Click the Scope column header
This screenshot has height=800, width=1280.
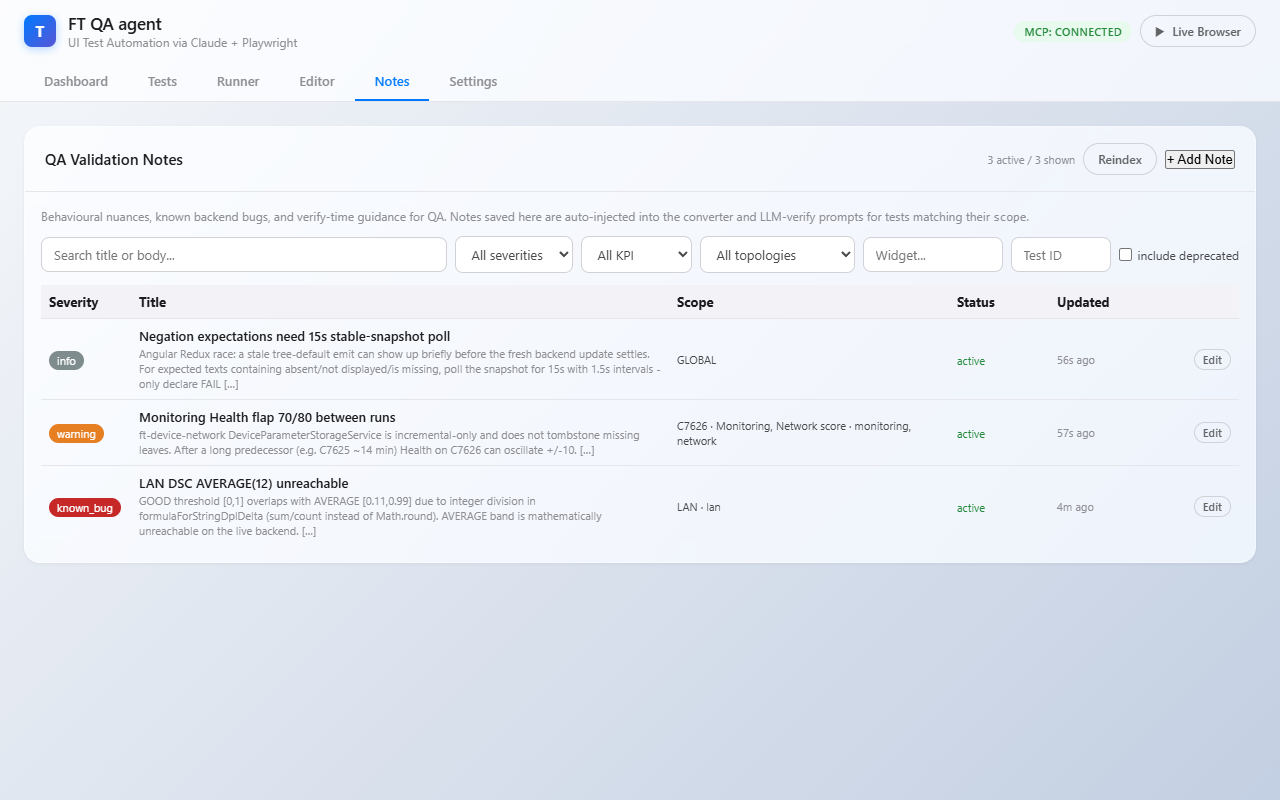tap(695, 302)
